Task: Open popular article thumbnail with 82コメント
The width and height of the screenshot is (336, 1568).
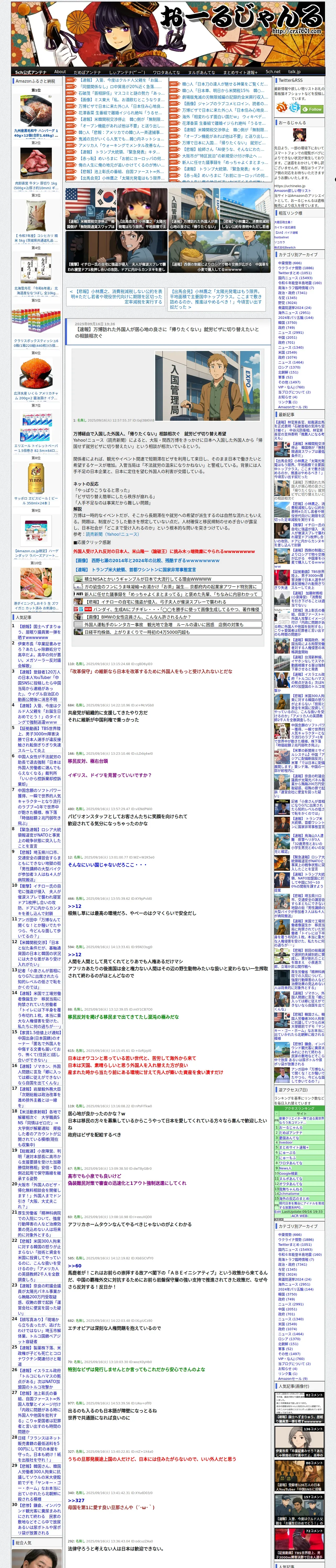Action: tap(299, 1408)
